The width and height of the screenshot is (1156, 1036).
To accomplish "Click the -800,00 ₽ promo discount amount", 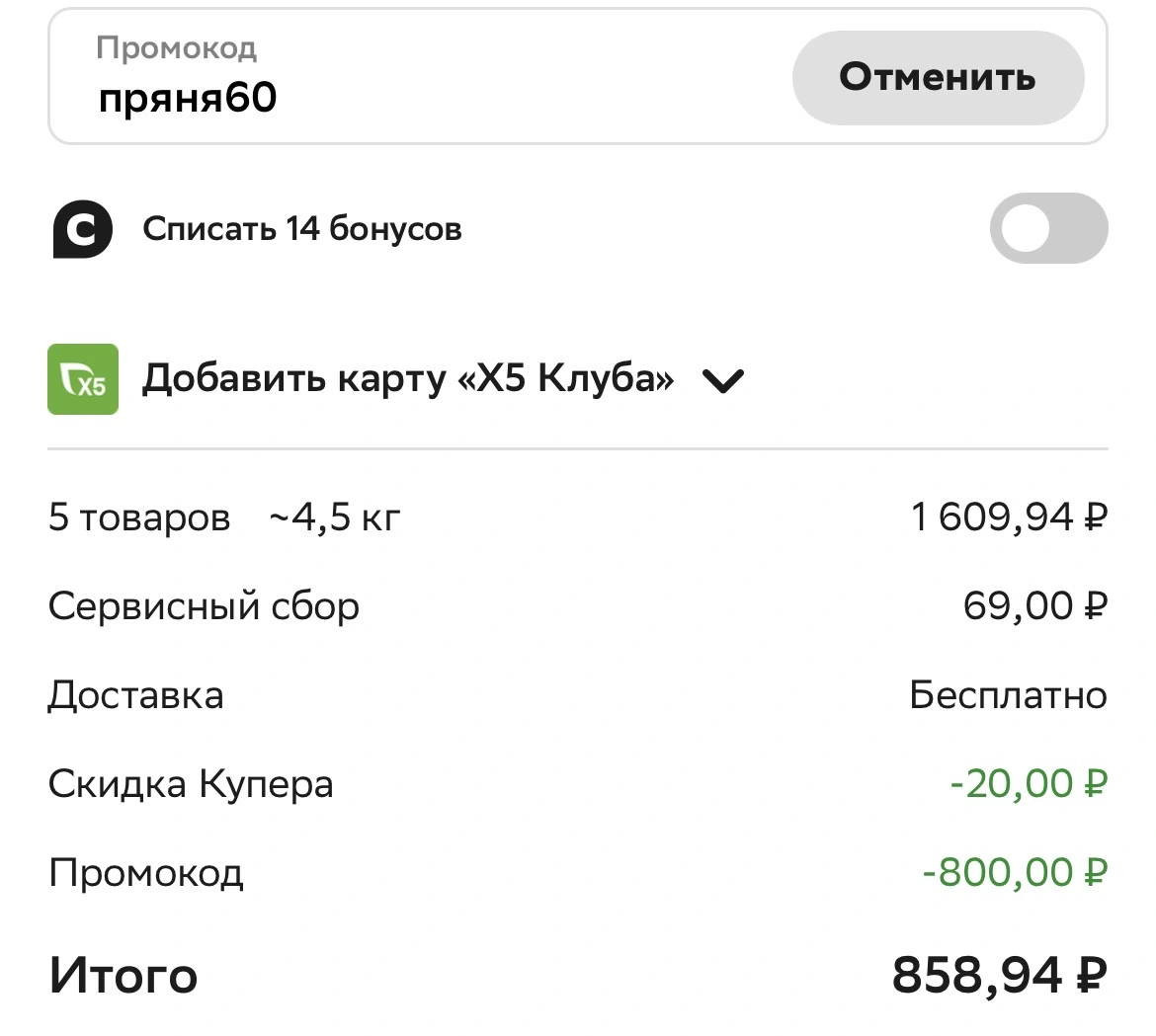I will pos(1015,872).
